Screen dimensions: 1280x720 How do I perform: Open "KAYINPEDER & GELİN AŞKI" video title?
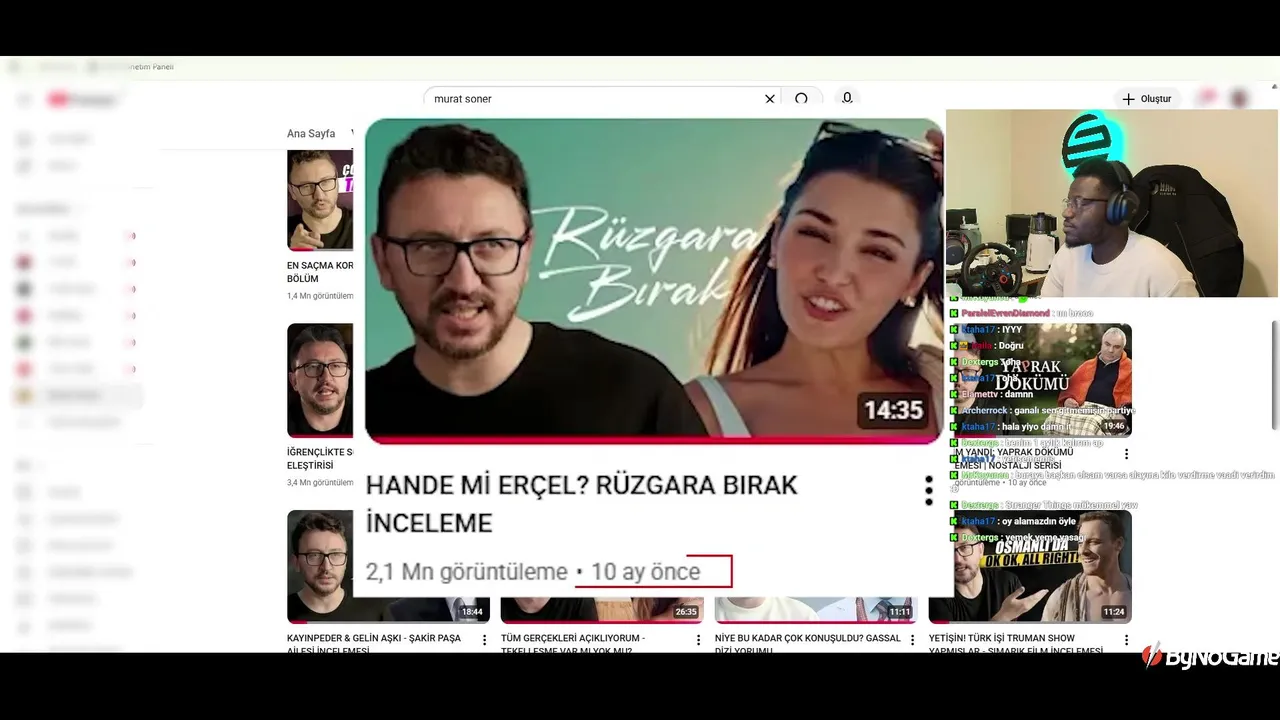tap(373, 644)
